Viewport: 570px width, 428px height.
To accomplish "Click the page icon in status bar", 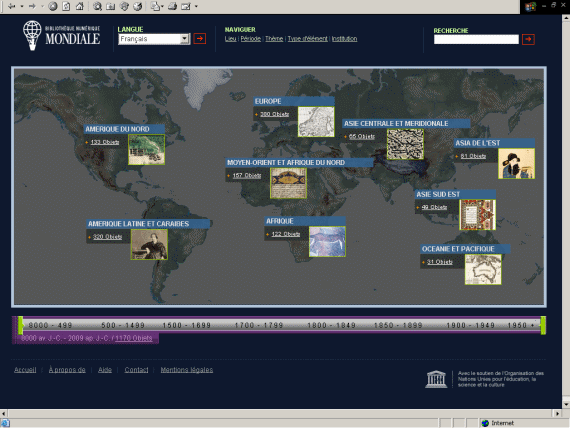I will [x=5, y=423].
